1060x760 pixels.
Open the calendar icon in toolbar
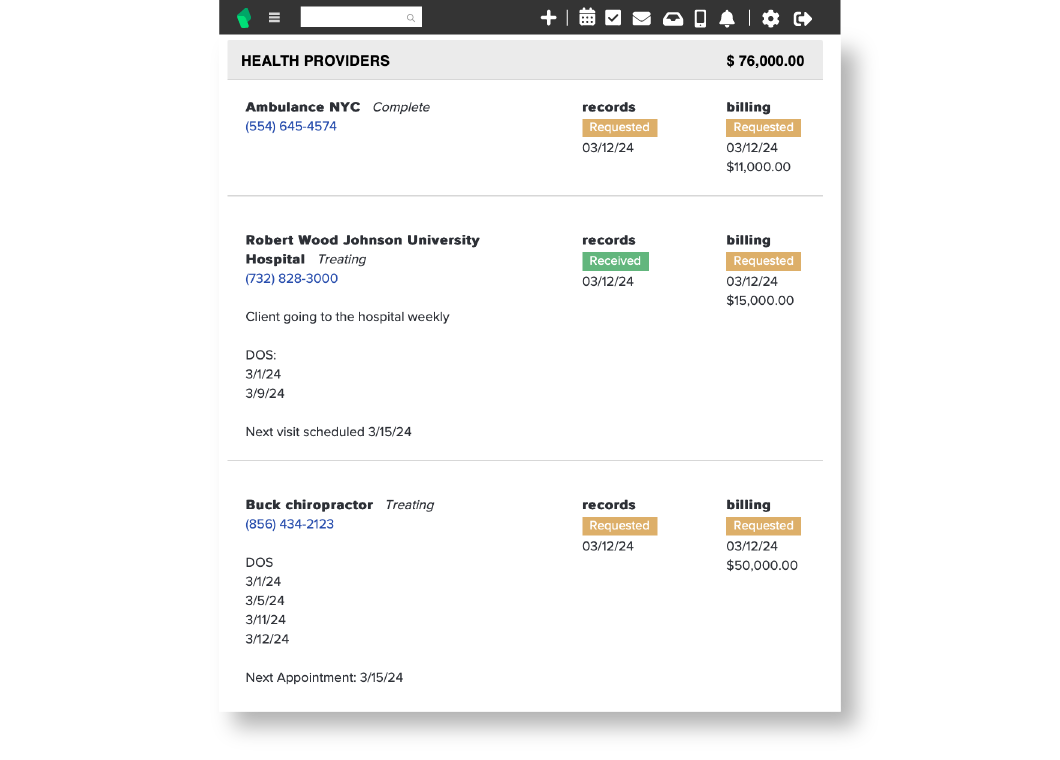click(587, 18)
